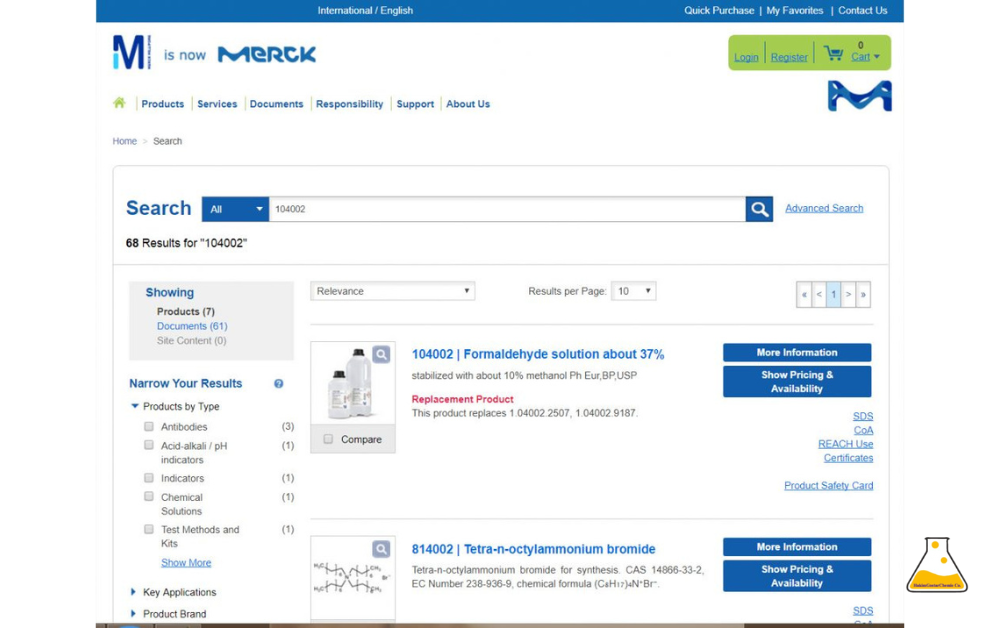Go to the first results page arrow

(x=804, y=295)
